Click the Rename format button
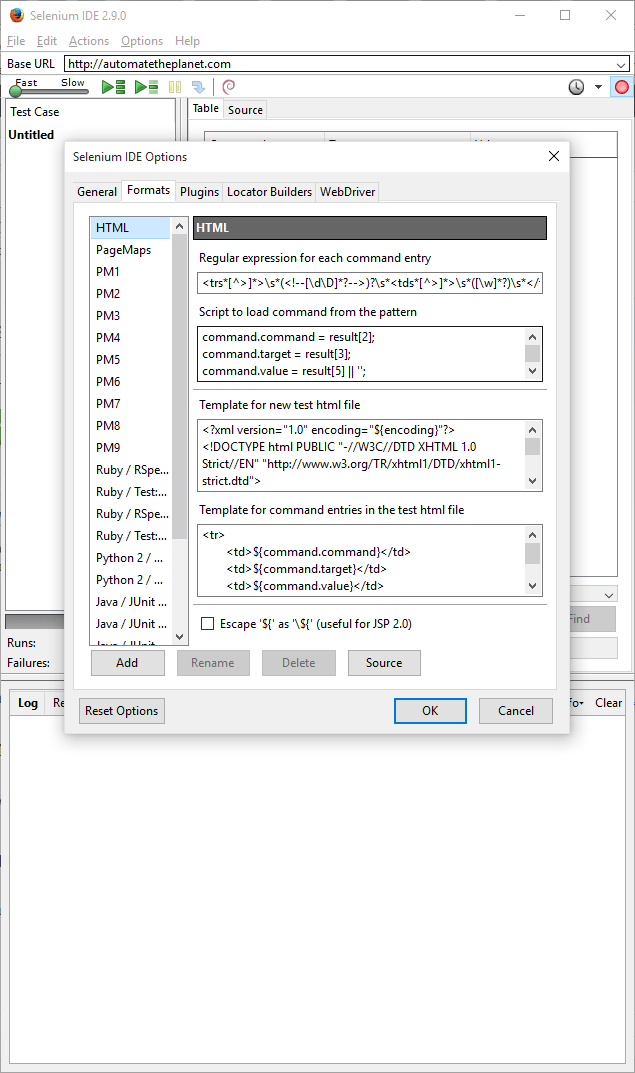Screen dimensions: 635x1073 [213, 662]
